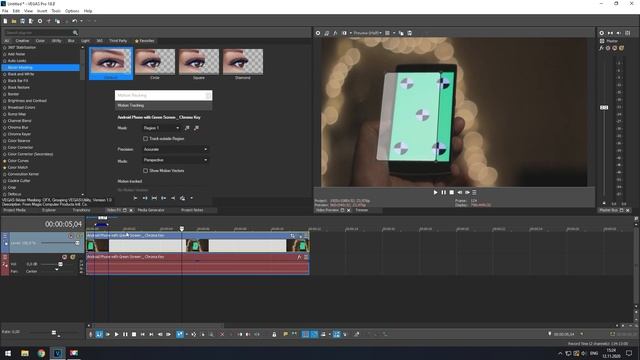The width and height of the screenshot is (640, 360).
Task: Click the lock icon in timeline toolbar
Action: coord(274,334)
